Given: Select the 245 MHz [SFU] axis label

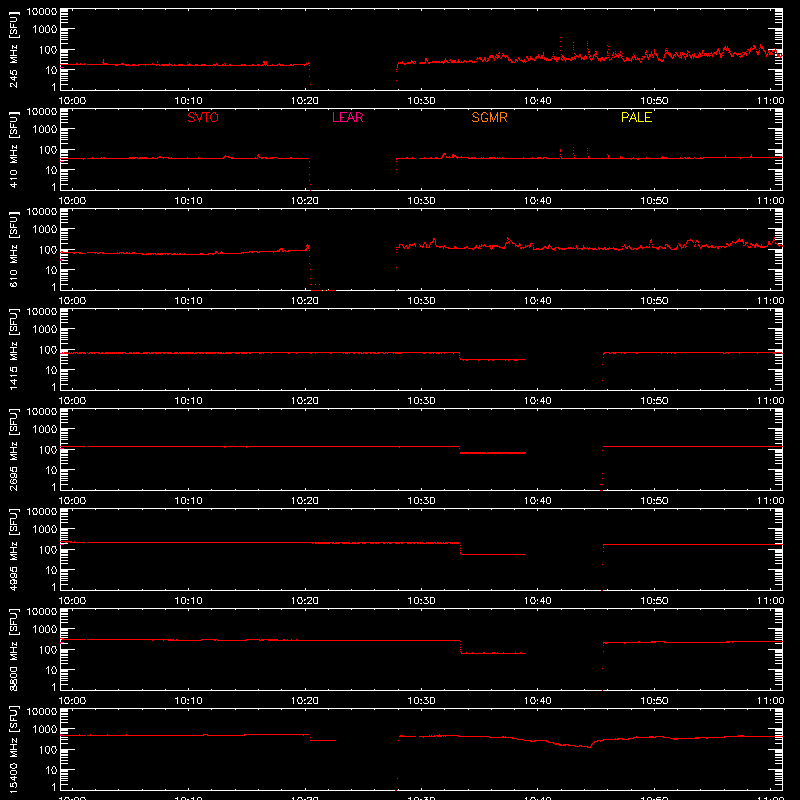Looking at the screenshot, I should [14, 49].
